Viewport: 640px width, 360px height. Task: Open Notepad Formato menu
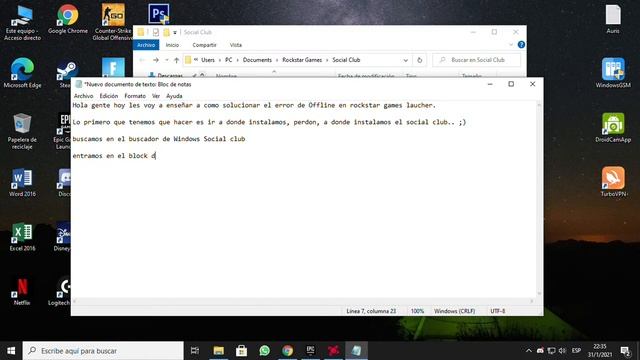tap(135, 96)
